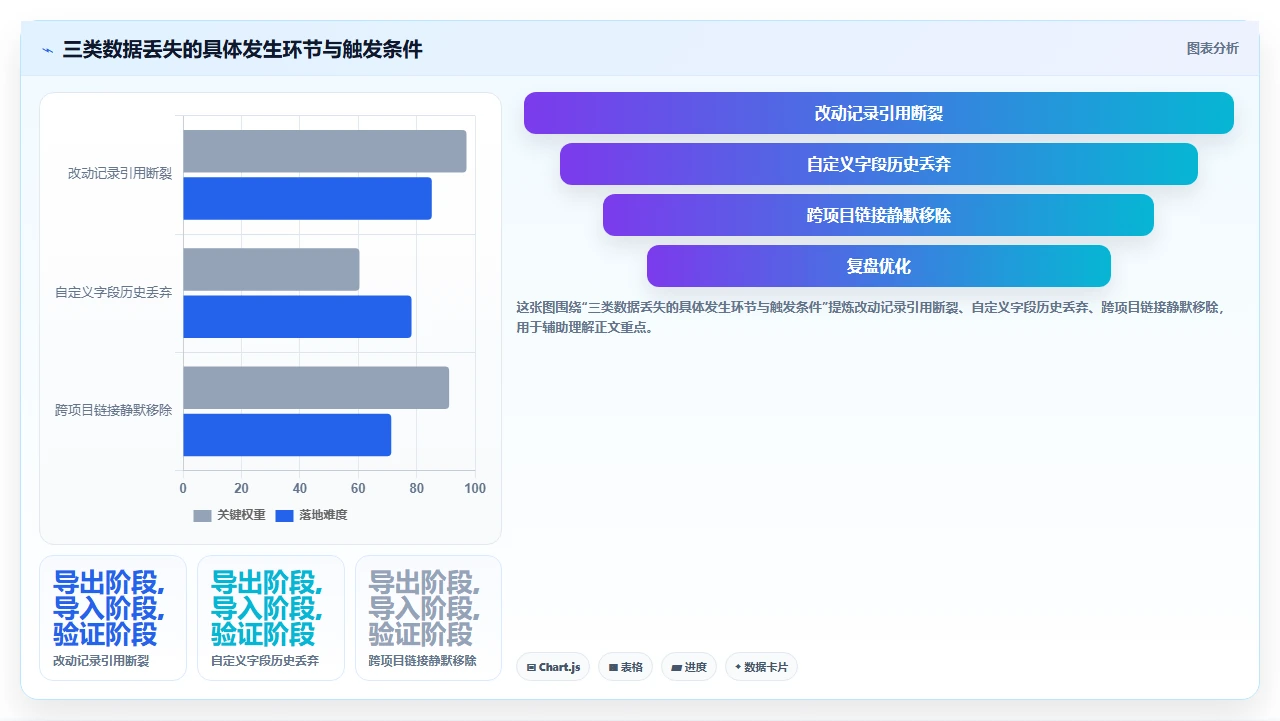
Task: Click the icon in 进度 tag
Action: tap(676, 667)
